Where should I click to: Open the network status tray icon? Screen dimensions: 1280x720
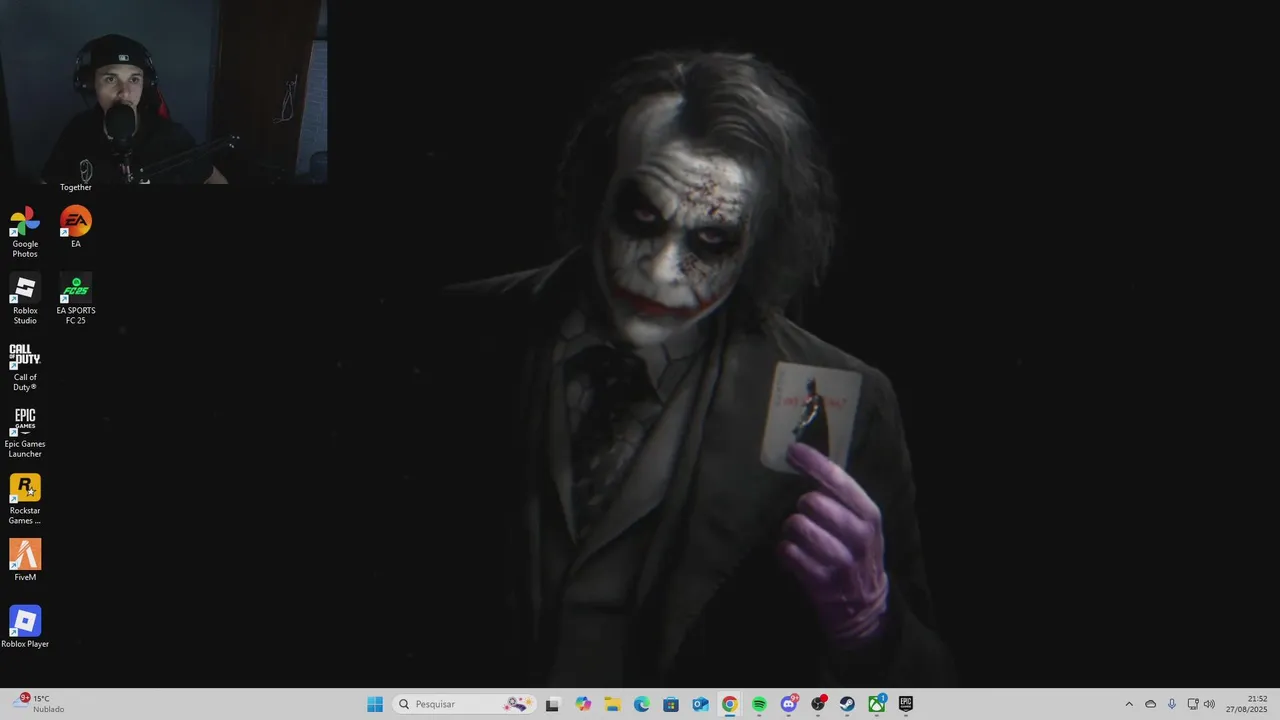coord(1193,704)
